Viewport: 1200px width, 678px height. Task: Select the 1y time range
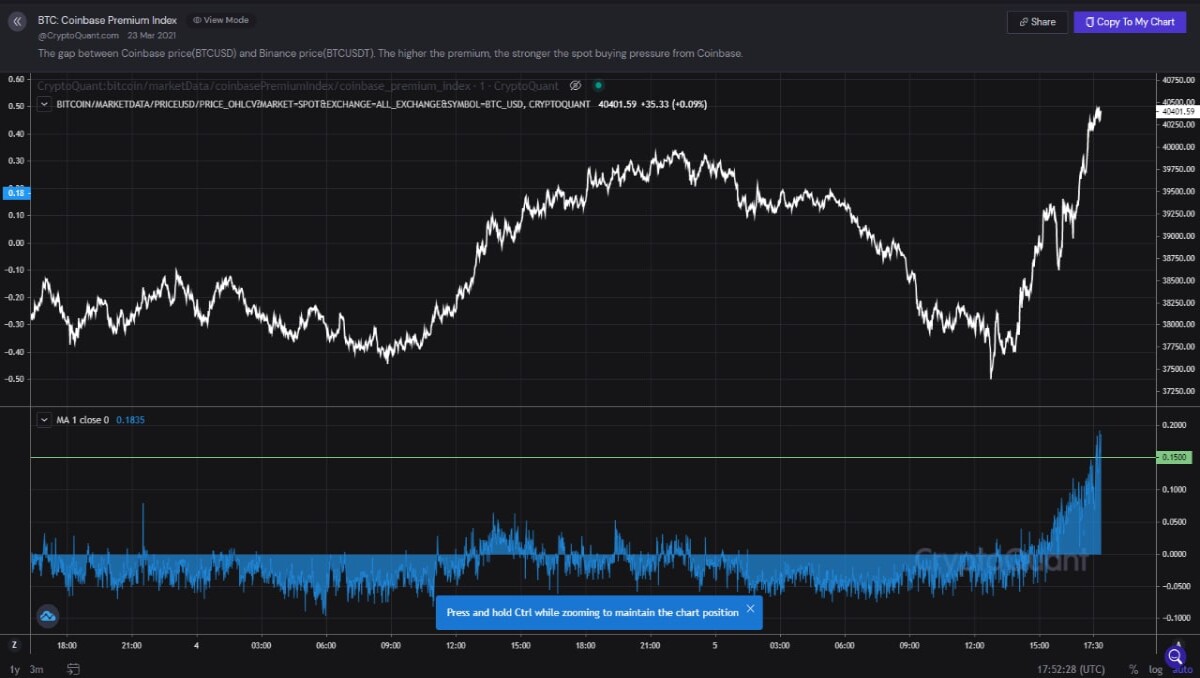tap(15, 669)
